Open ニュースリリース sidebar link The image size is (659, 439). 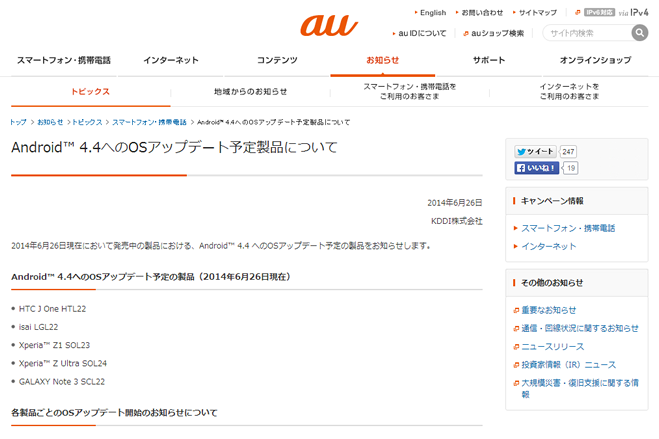(553, 347)
